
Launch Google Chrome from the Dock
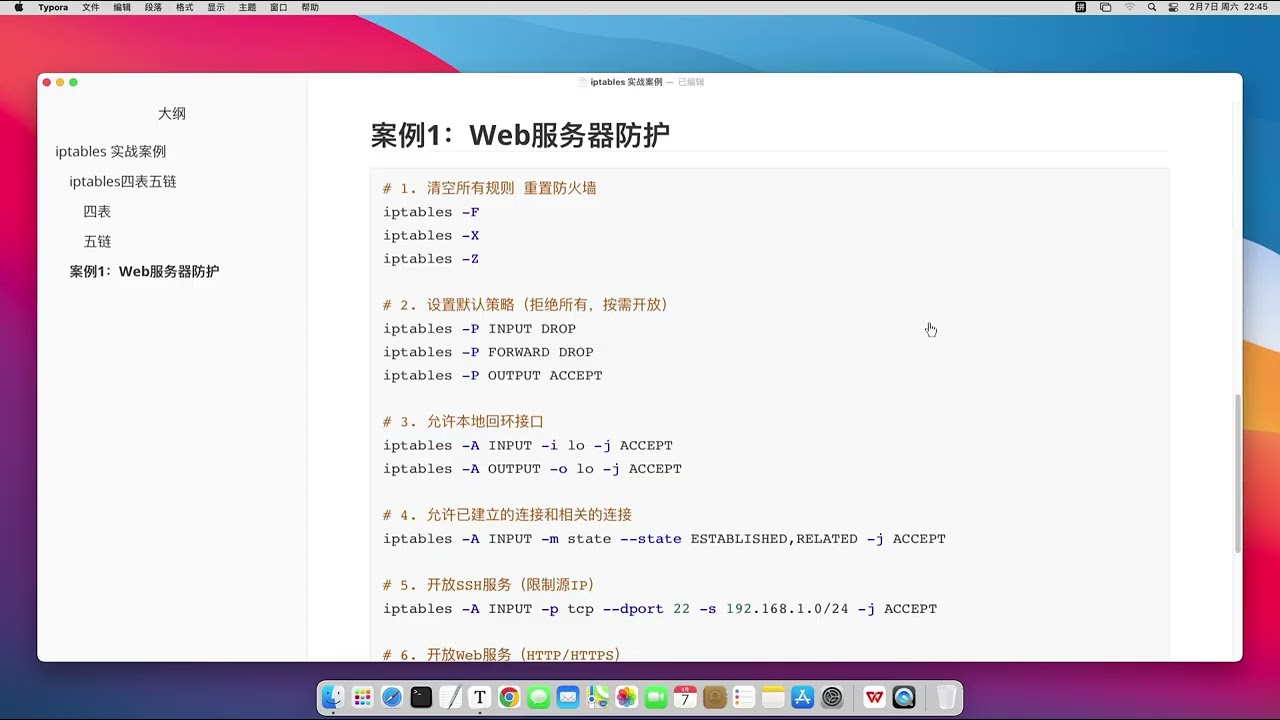click(509, 697)
